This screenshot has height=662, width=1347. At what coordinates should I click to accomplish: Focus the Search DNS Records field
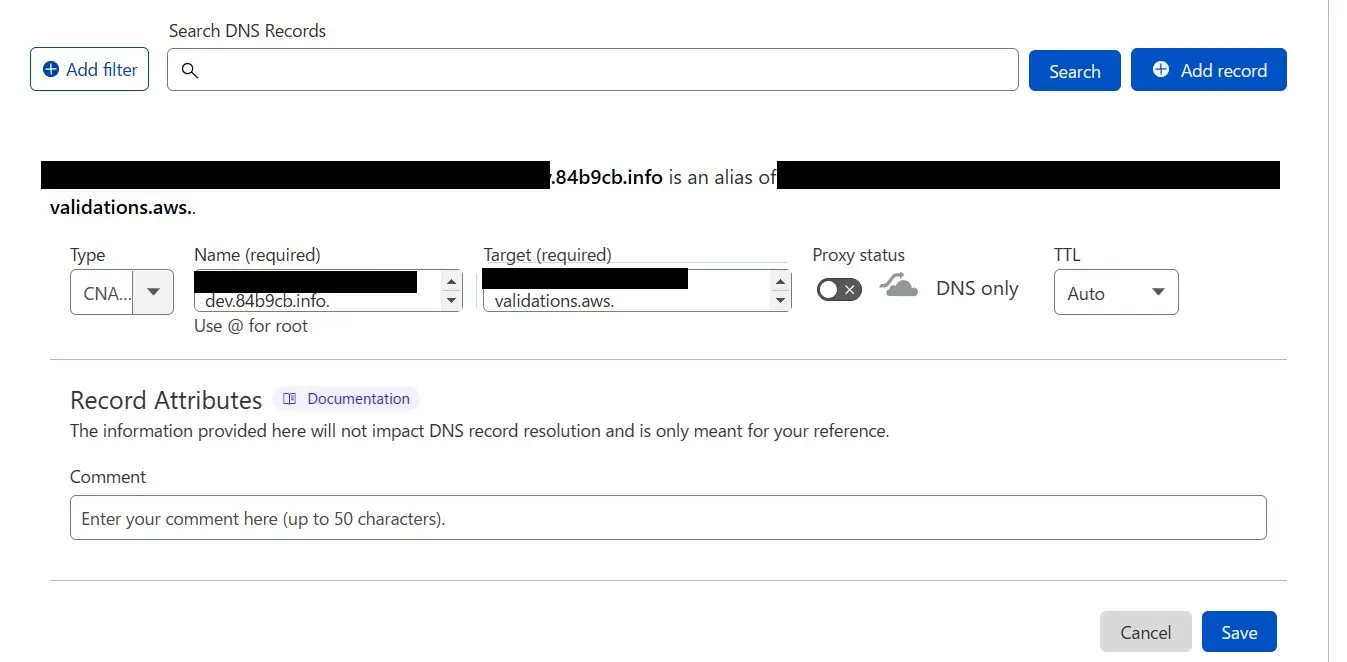(600, 70)
